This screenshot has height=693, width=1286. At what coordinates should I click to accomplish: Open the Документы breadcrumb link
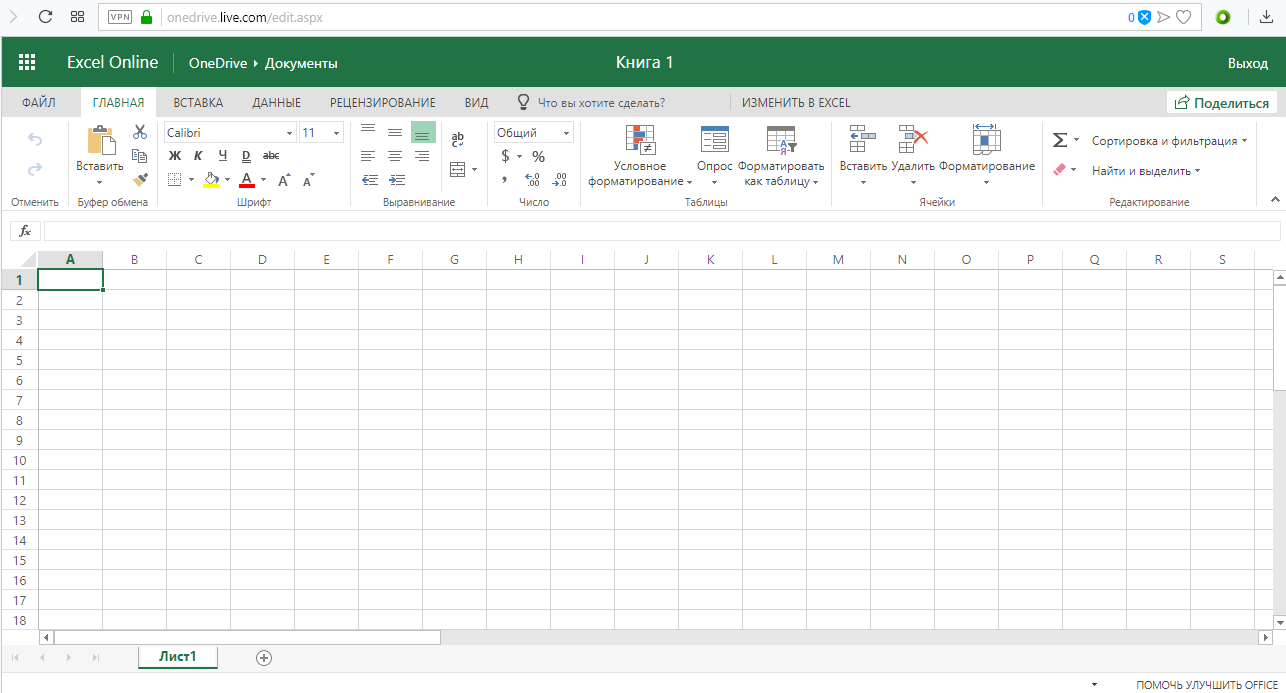click(301, 63)
